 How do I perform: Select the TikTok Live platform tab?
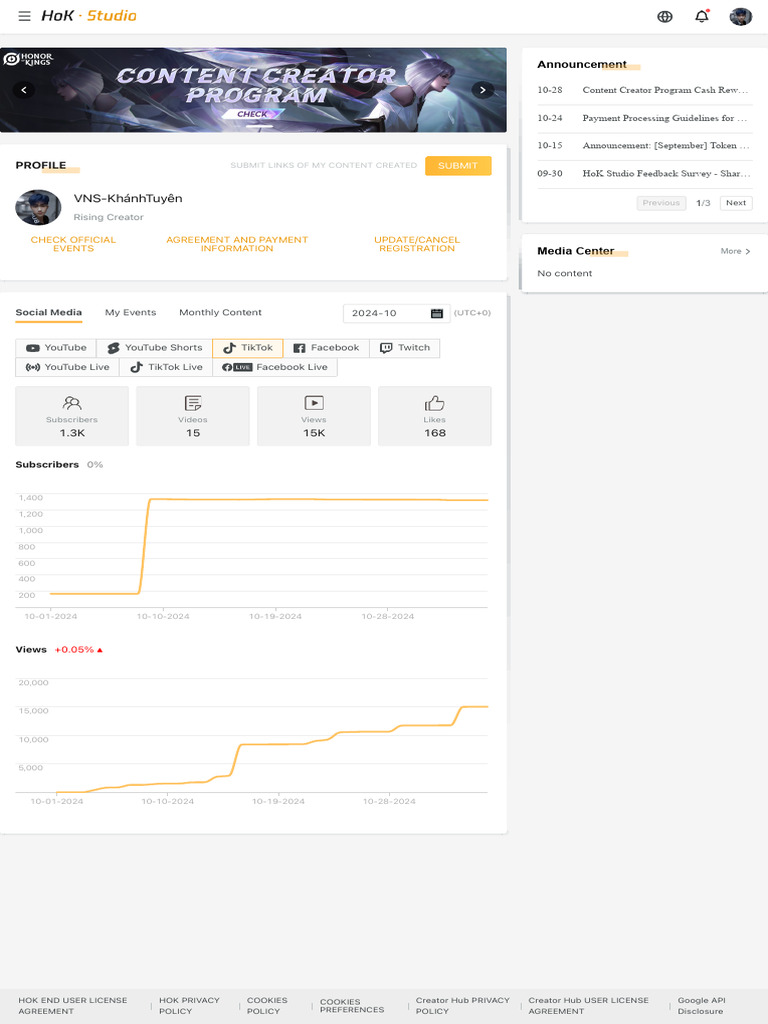(166, 367)
